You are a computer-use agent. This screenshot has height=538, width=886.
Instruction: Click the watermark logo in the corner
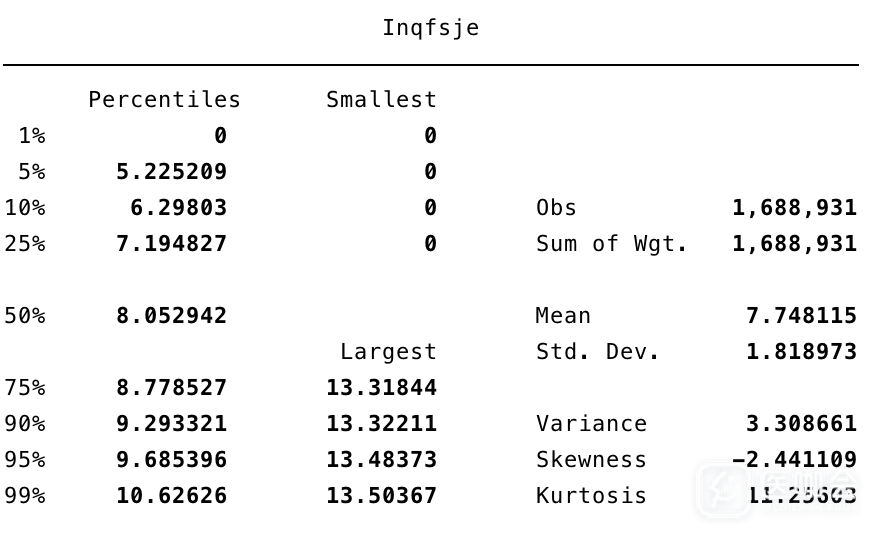[724, 489]
